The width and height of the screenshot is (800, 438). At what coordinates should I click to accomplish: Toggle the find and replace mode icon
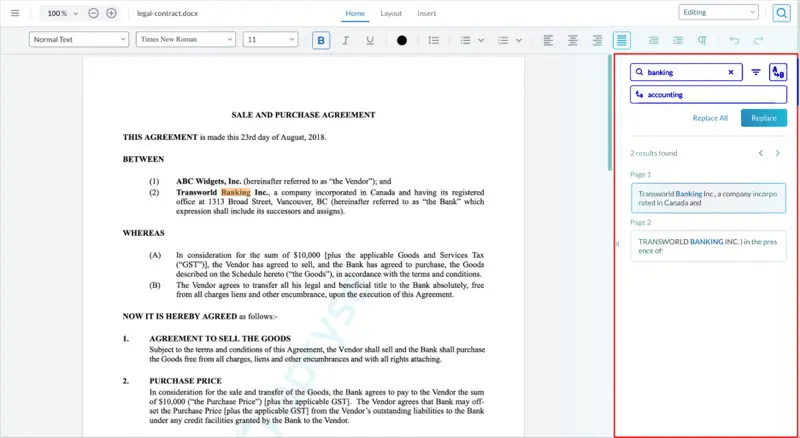click(778, 72)
